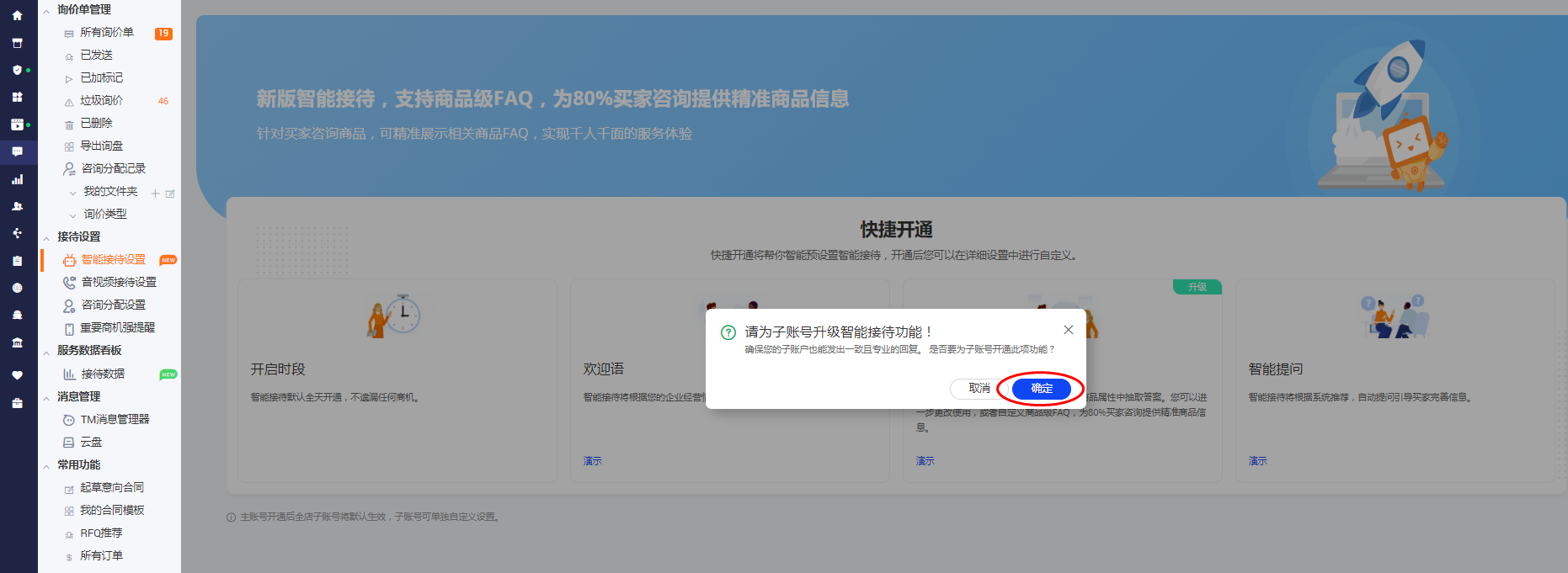Open 所有询价单 in the sidebar menu
1568x573 pixels.
pyautogui.click(x=106, y=33)
